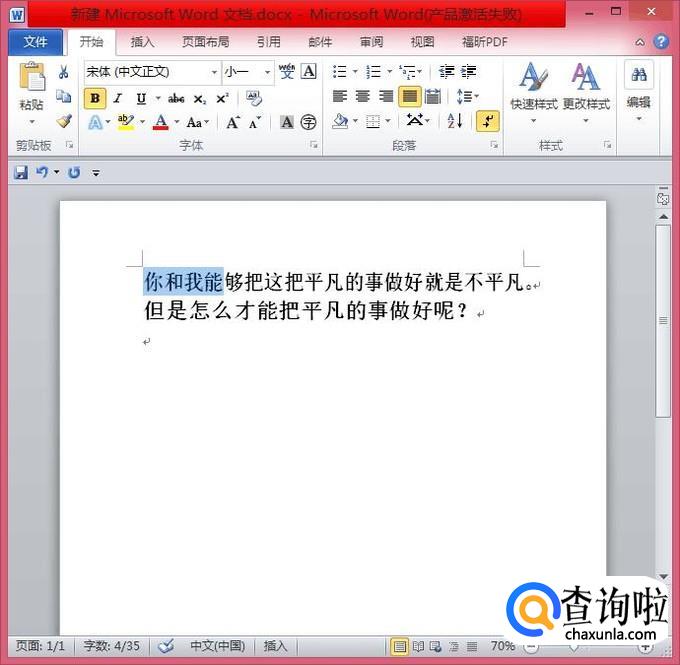
Task: Open the font size dropdown 小一
Action: point(248,72)
